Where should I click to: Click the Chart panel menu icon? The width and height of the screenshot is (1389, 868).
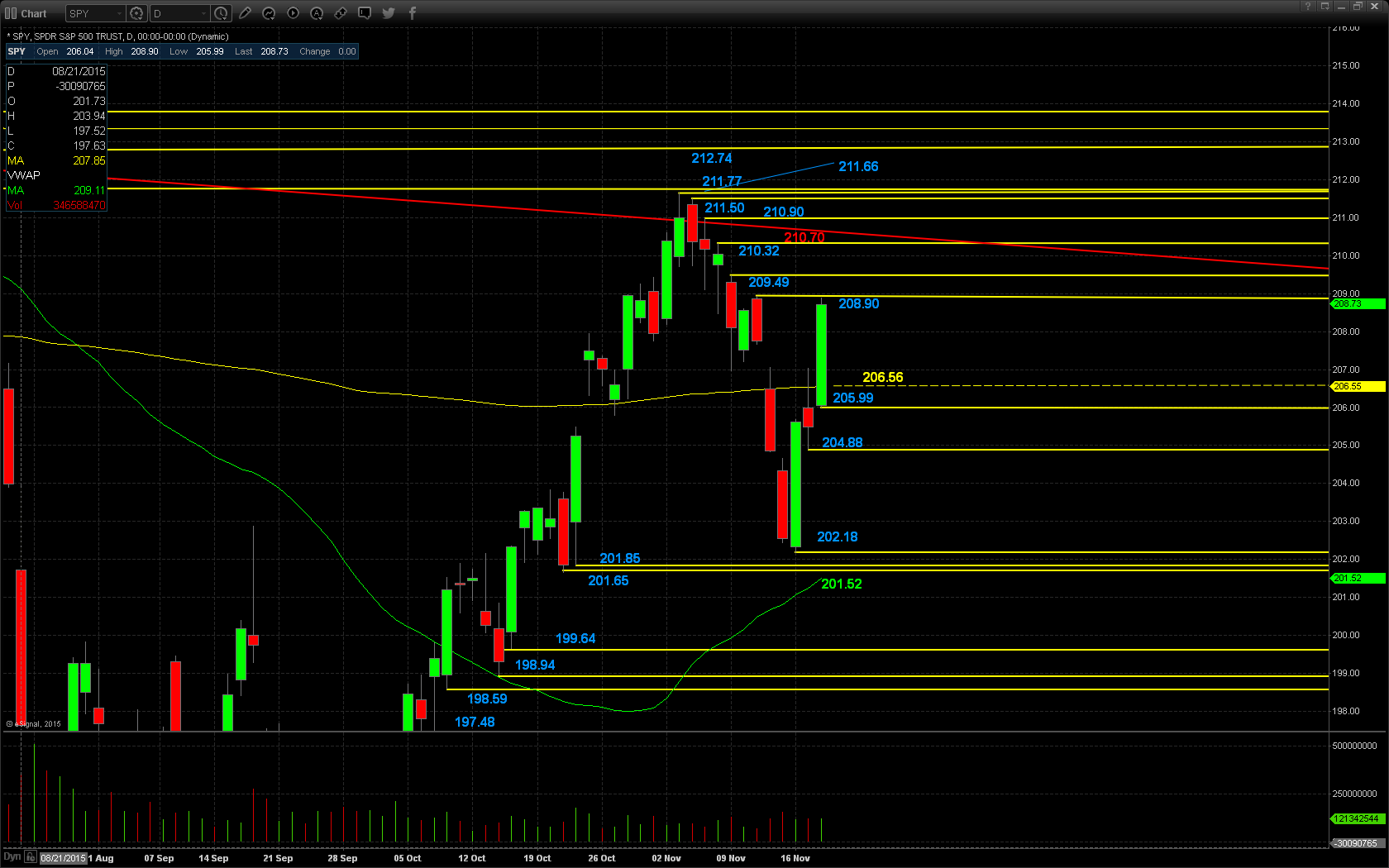tap(11, 13)
